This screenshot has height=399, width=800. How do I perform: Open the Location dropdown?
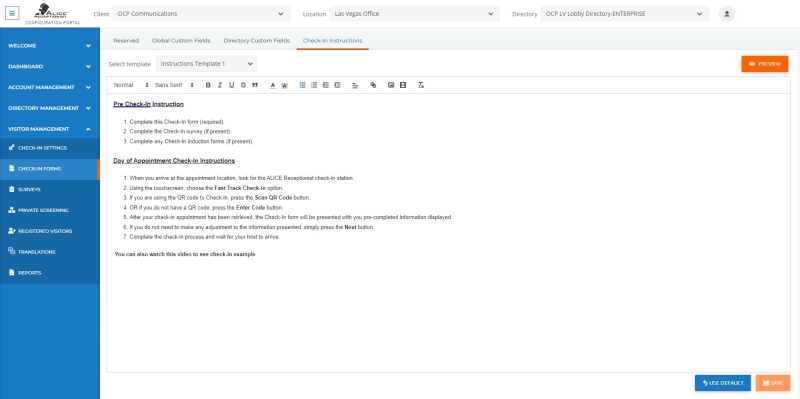click(415, 14)
